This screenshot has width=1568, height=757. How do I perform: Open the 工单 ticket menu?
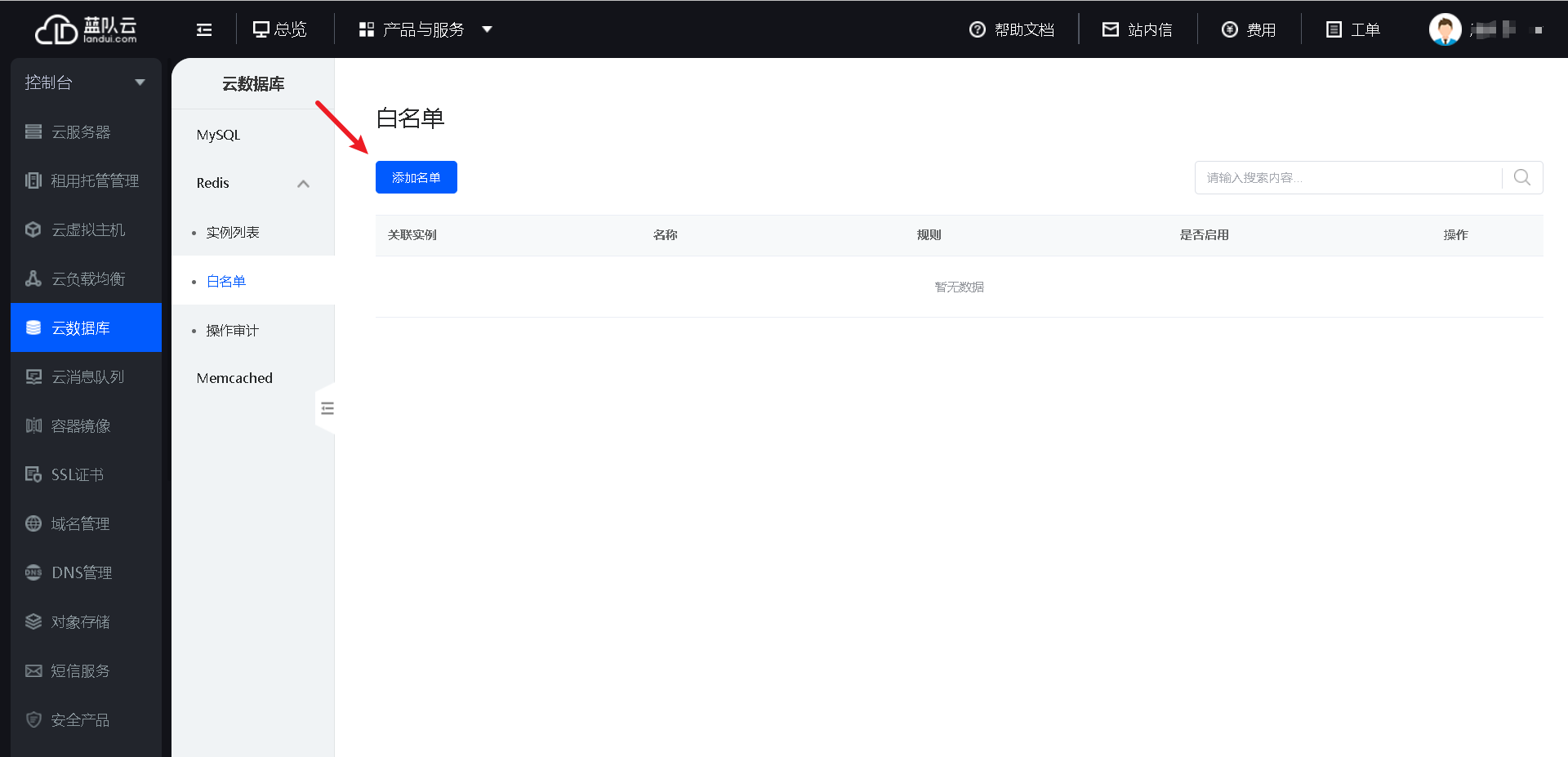[x=1352, y=30]
